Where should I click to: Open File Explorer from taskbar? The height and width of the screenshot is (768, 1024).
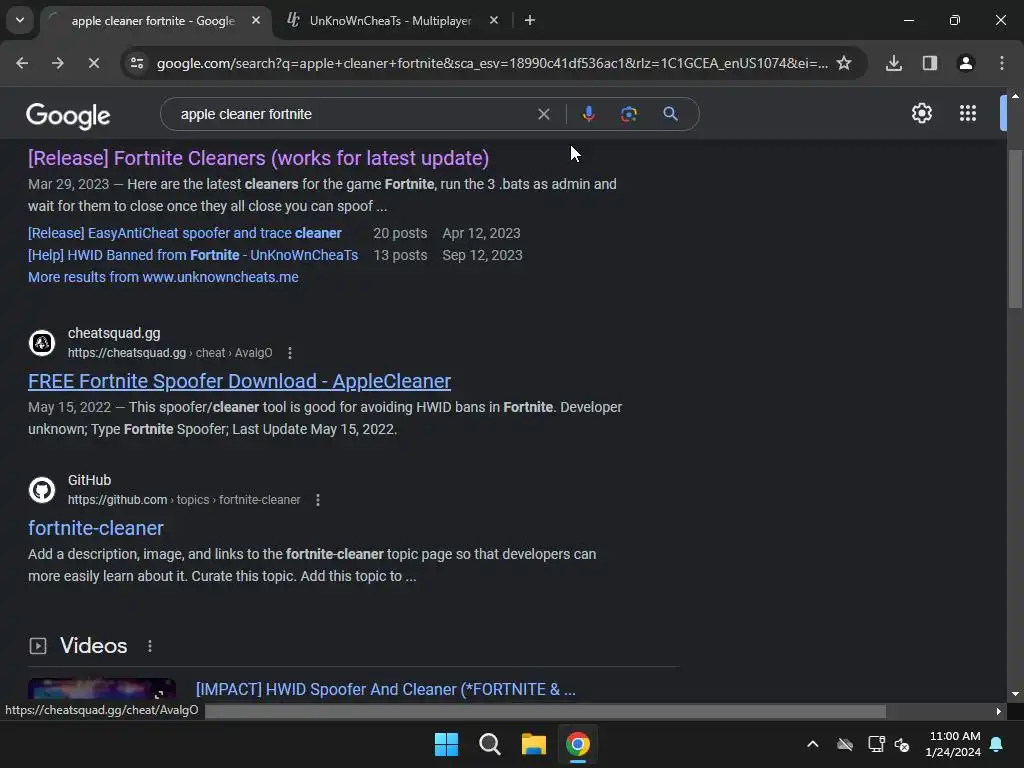click(x=534, y=744)
